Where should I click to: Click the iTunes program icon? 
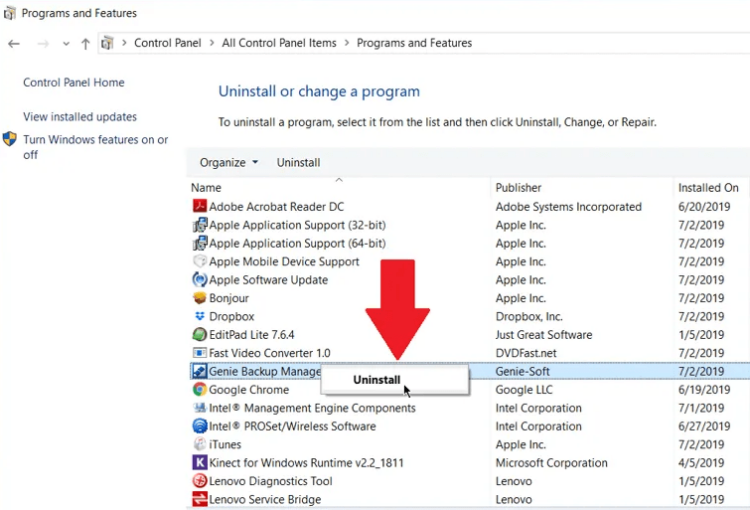tap(199, 444)
